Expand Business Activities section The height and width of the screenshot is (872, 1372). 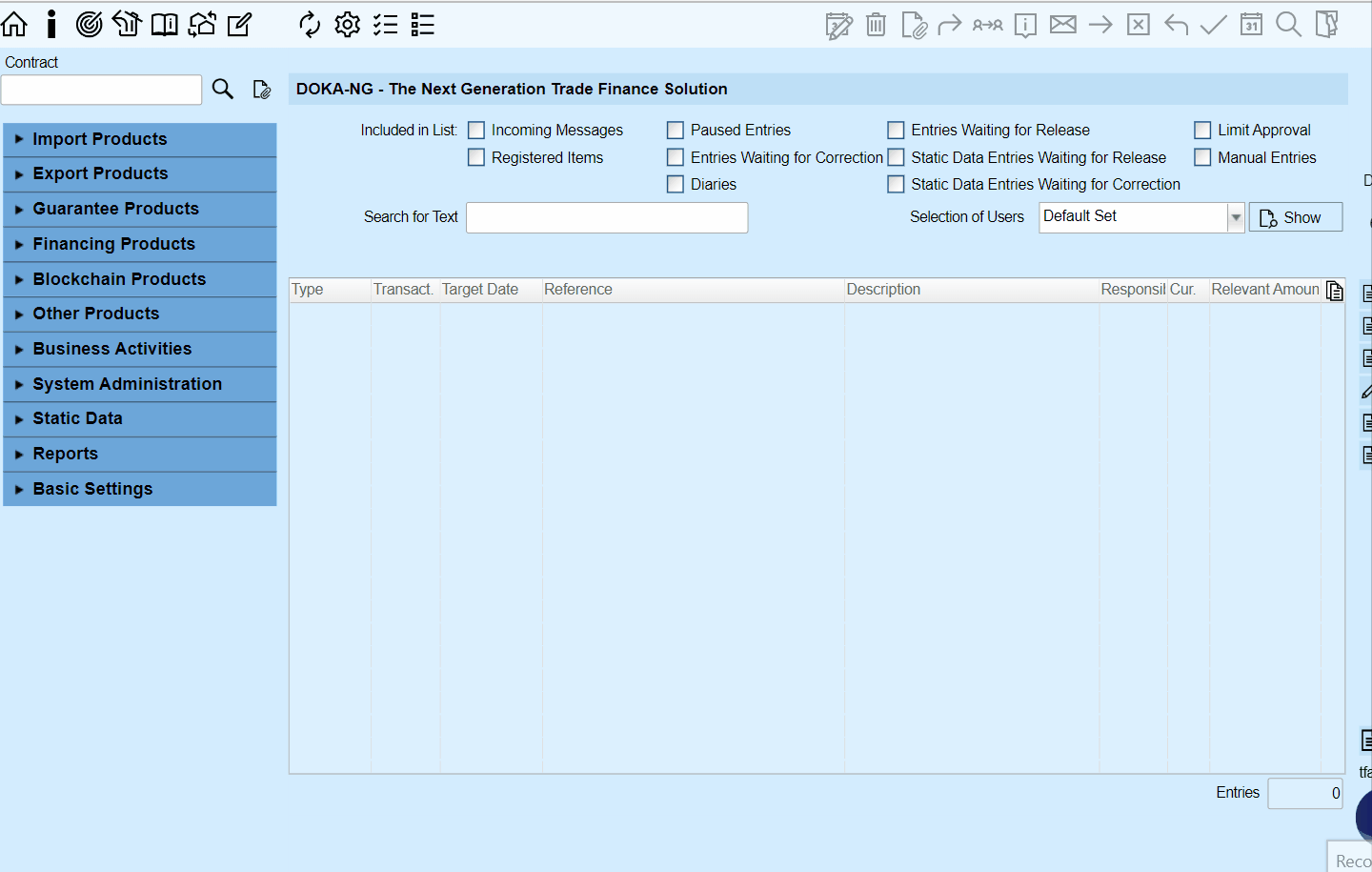(x=140, y=349)
